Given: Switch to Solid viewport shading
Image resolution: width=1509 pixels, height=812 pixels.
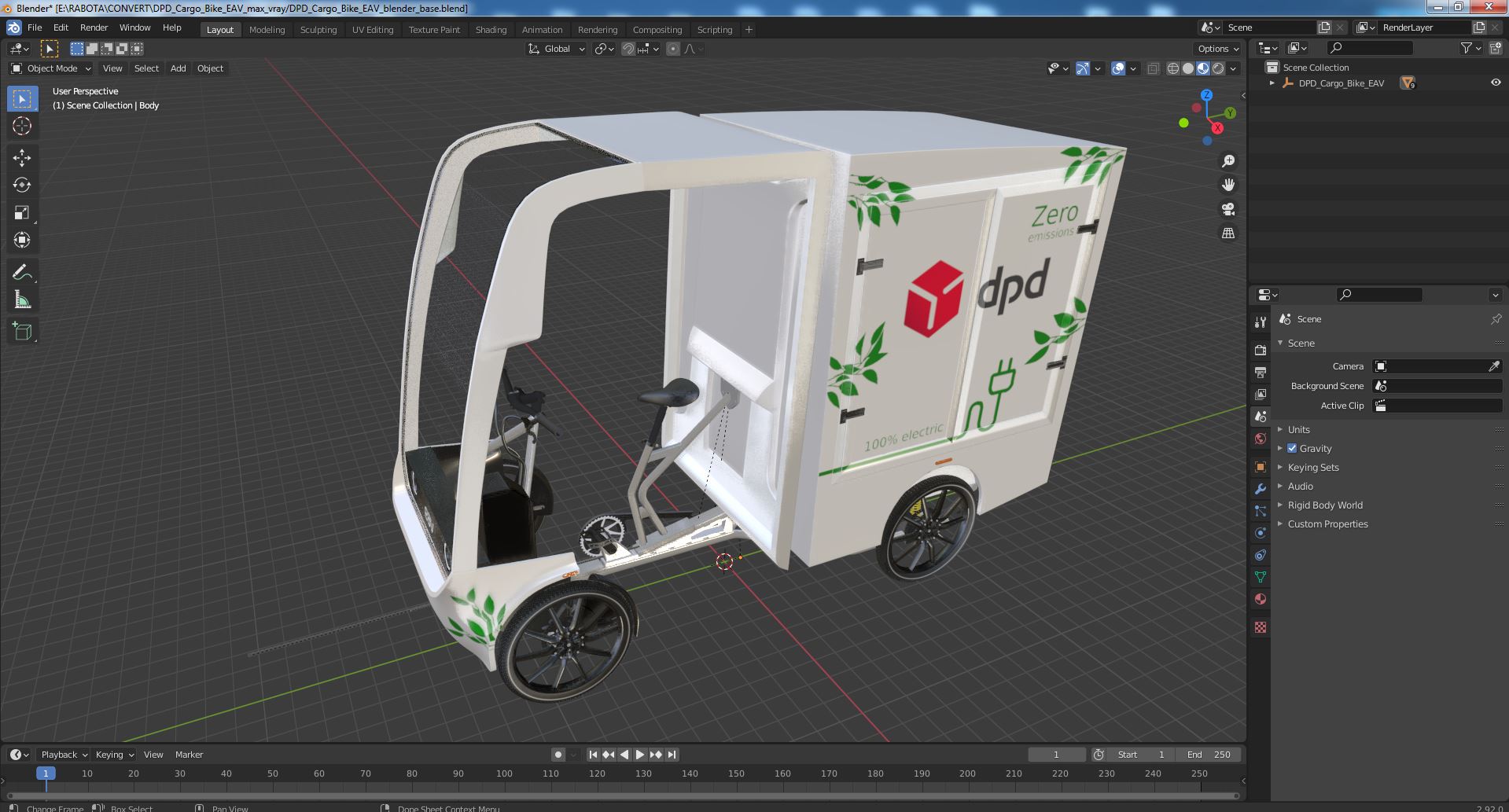Looking at the screenshot, I should pos(1188,68).
